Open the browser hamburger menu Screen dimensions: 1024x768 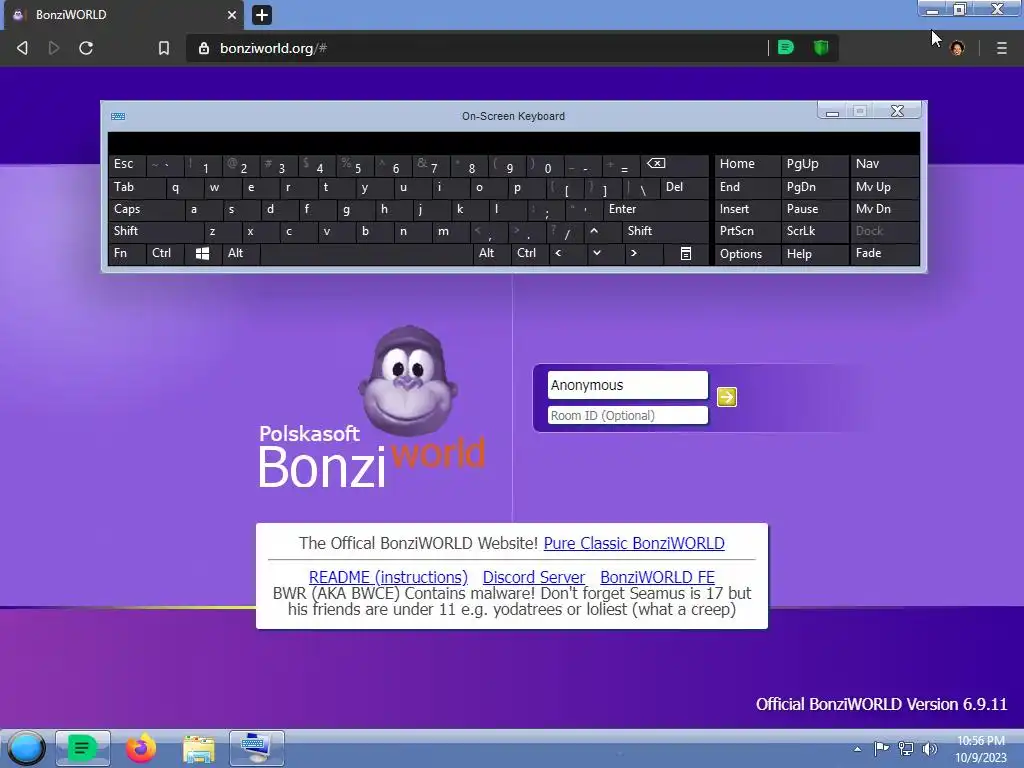click(1001, 48)
